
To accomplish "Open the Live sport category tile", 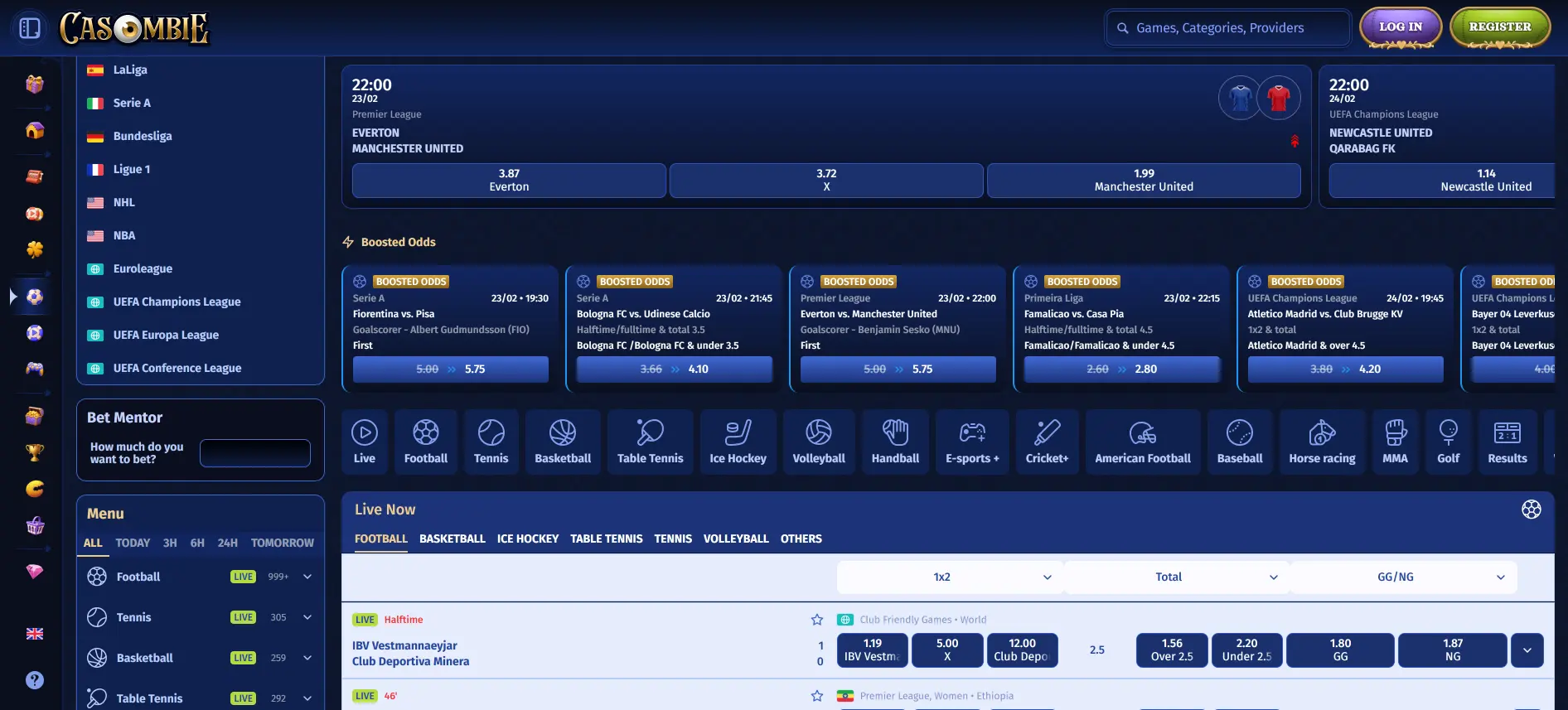I will [365, 442].
